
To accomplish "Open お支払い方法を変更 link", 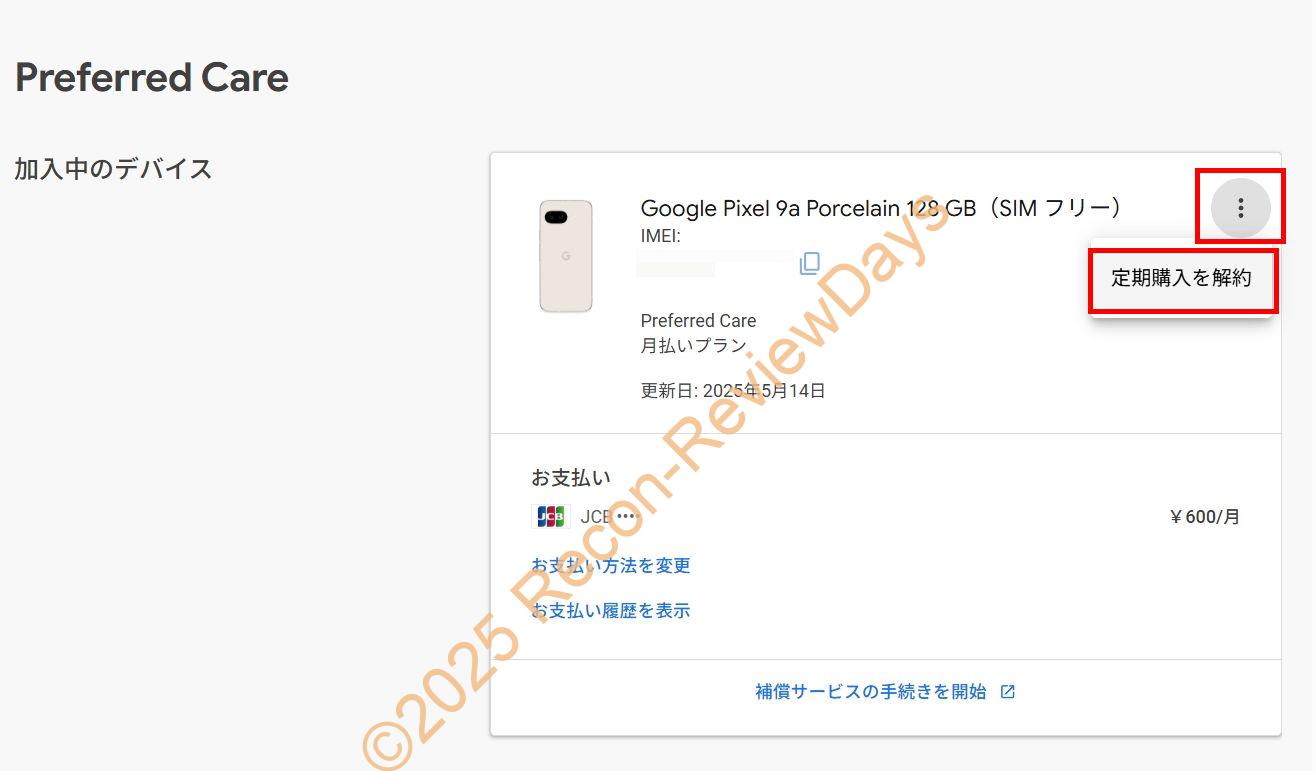I will (611, 566).
